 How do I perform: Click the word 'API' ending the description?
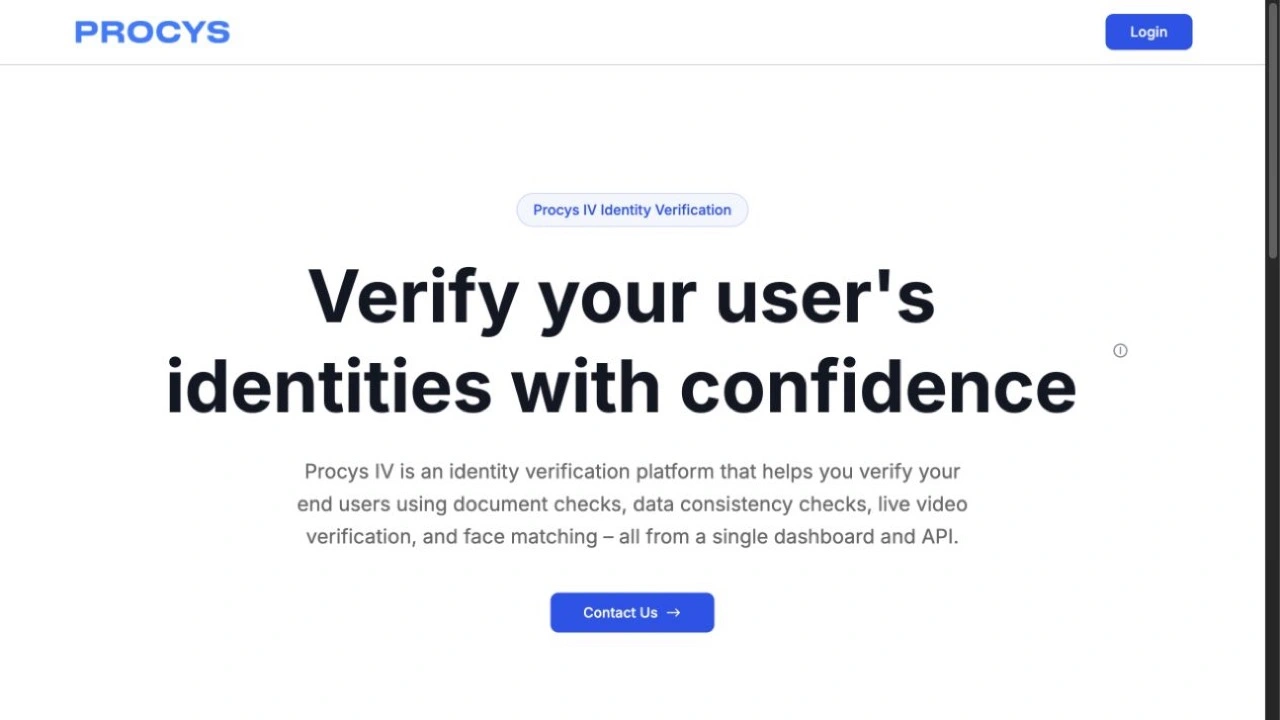tap(936, 536)
